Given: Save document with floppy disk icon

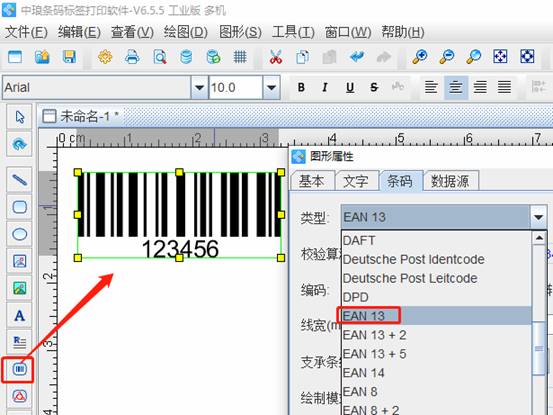Looking at the screenshot, I should pos(69,57).
